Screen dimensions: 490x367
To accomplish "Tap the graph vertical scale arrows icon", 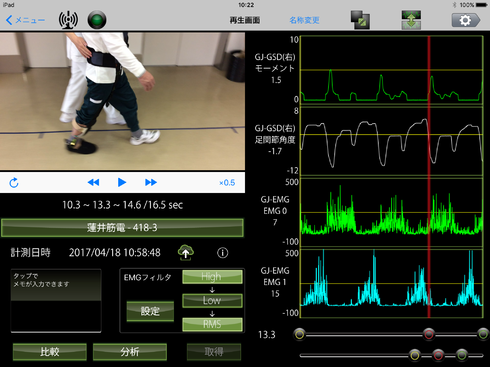I will [x=411, y=20].
